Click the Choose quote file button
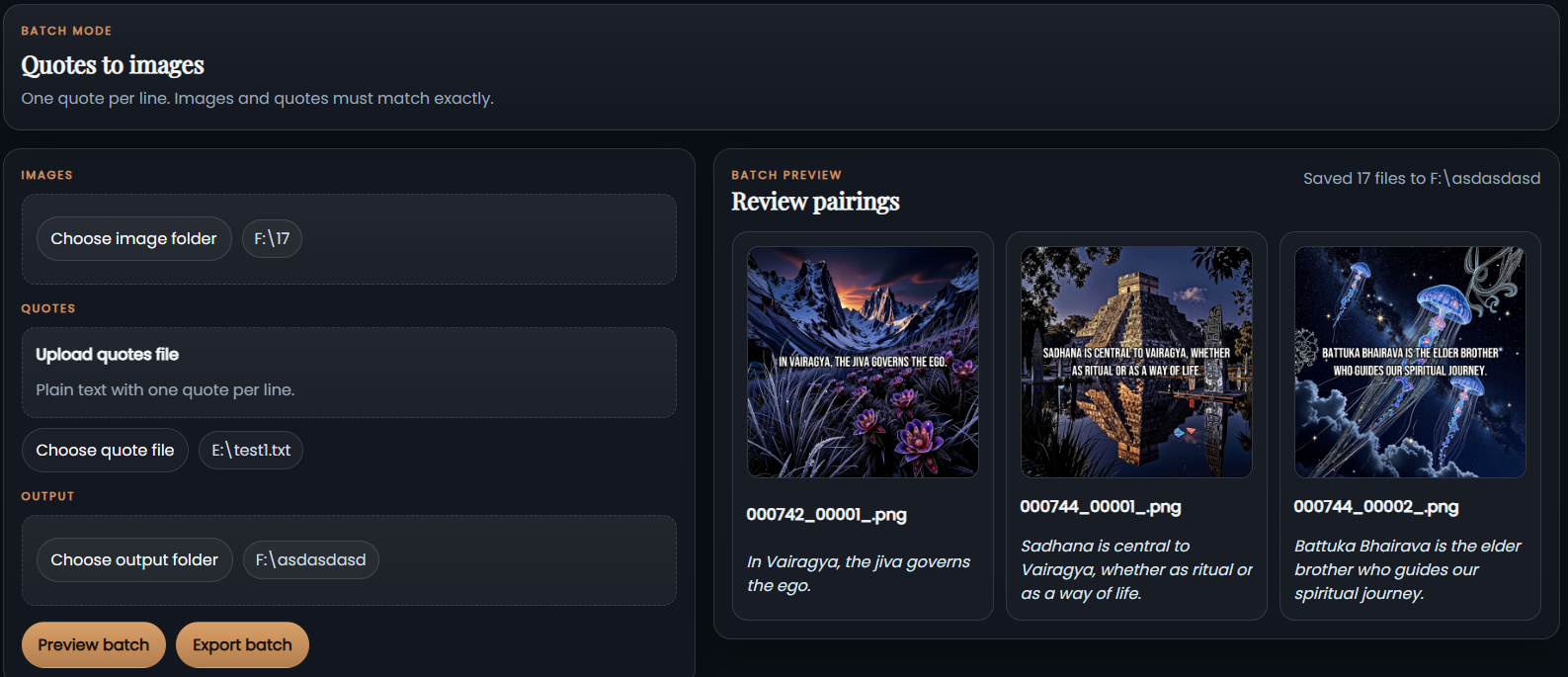The width and height of the screenshot is (1568, 677). [x=106, y=451]
